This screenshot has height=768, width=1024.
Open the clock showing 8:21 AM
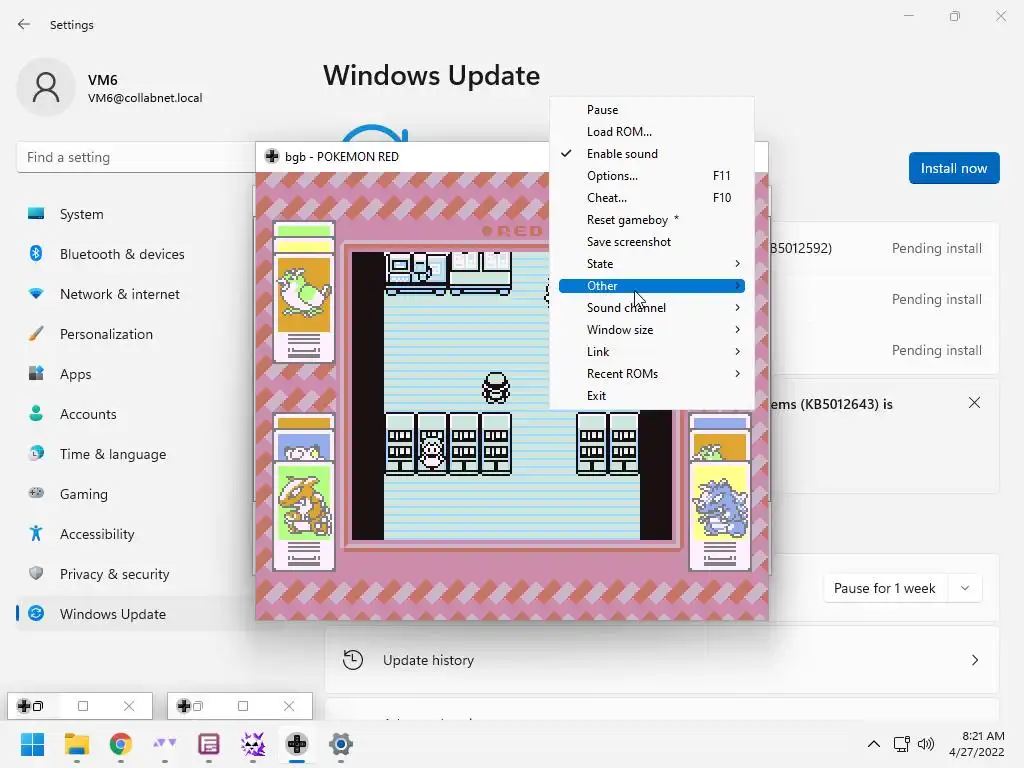click(976, 744)
